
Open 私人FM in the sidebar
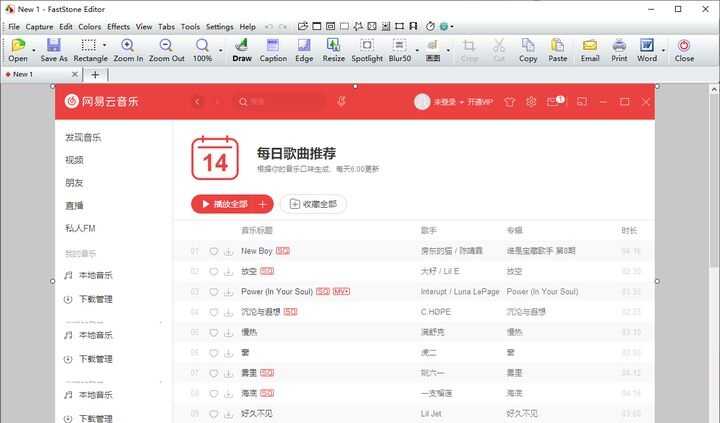pyautogui.click(x=80, y=228)
